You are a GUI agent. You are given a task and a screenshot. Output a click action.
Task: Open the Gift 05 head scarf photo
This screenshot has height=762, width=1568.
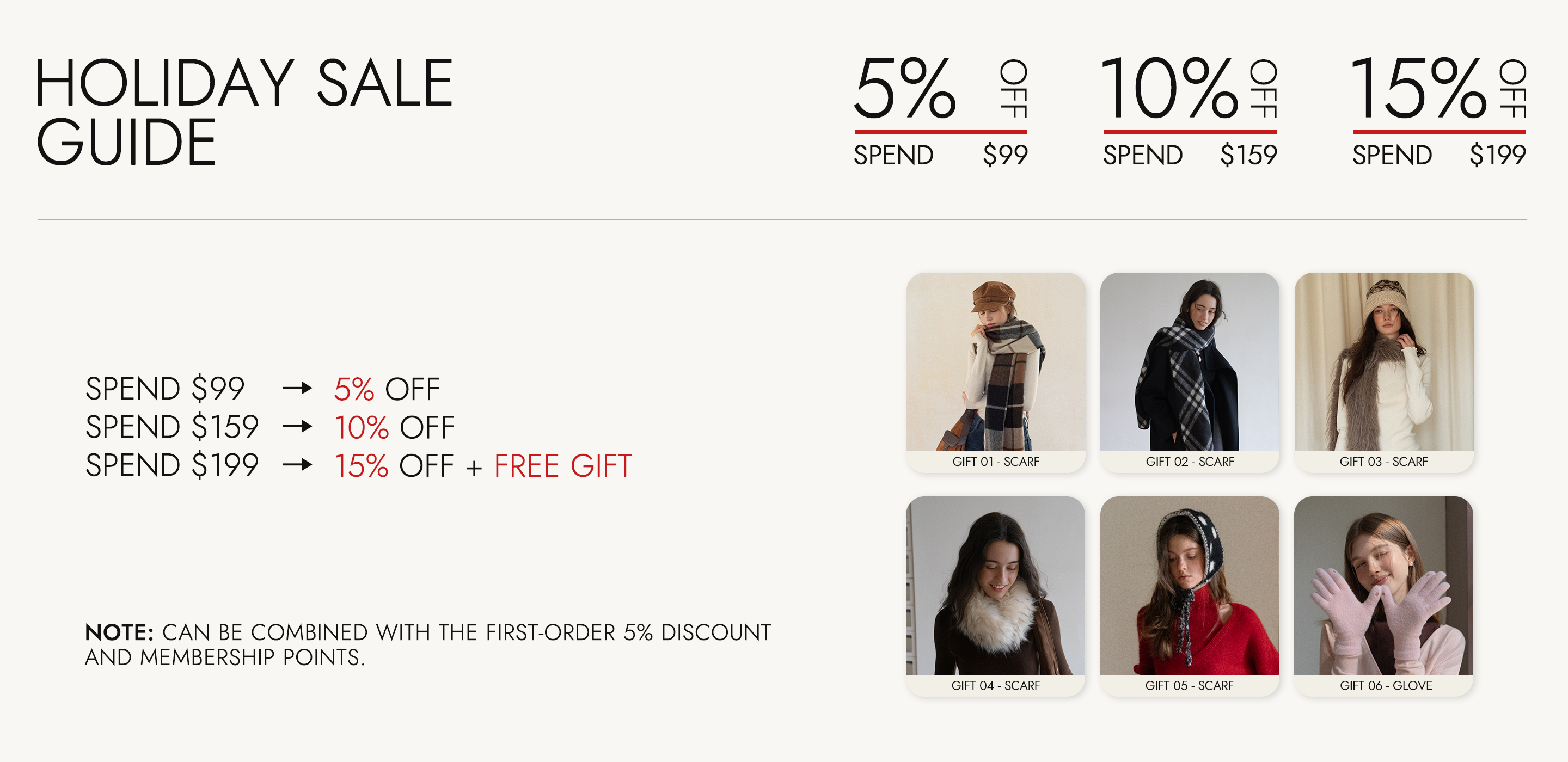(x=1189, y=586)
